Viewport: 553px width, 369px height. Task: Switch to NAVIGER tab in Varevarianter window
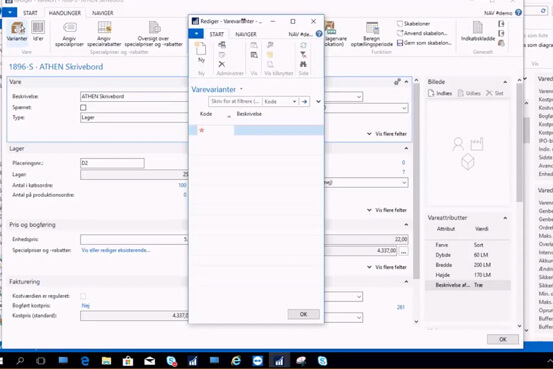pos(246,34)
